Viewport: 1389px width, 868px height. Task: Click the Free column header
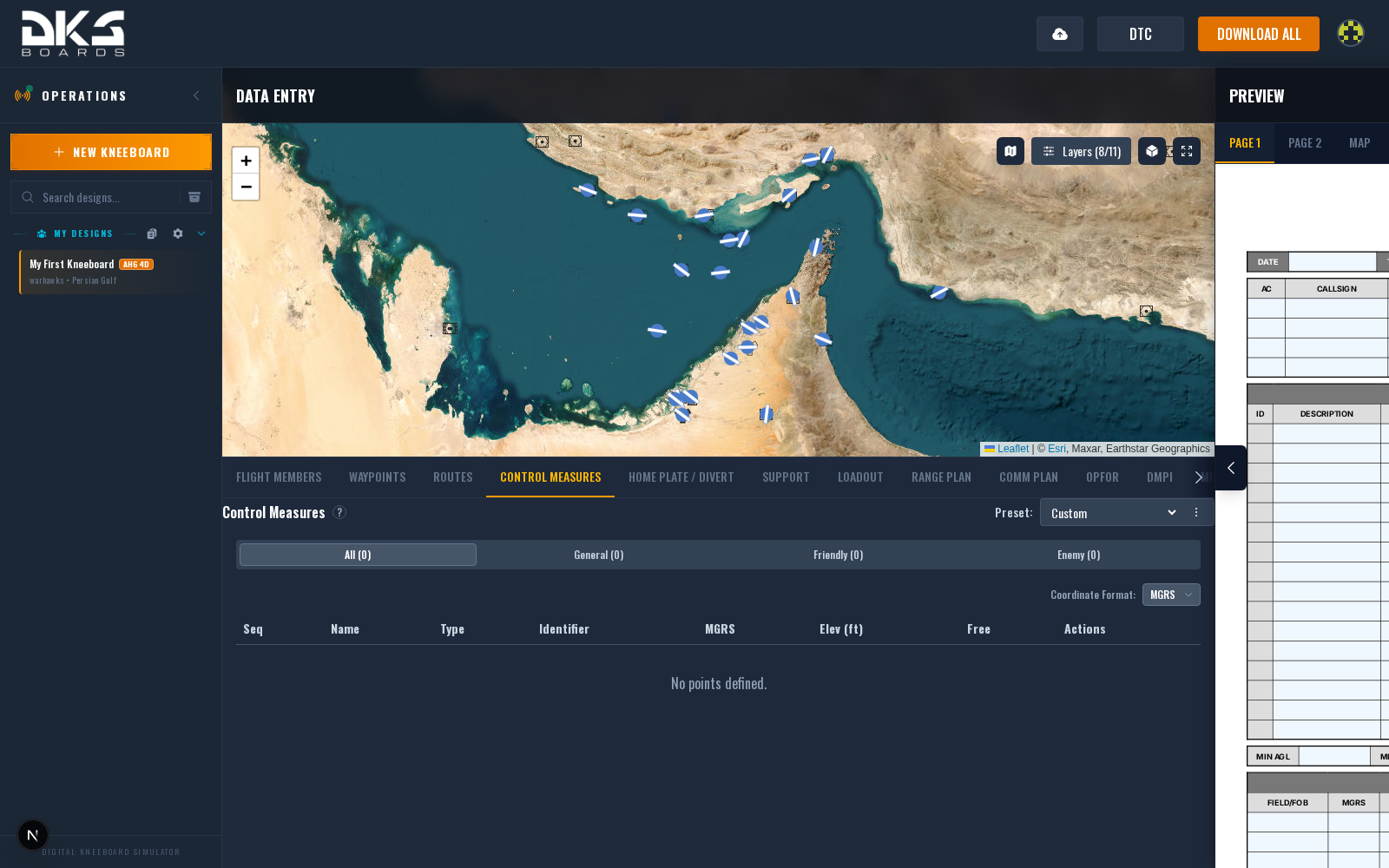tap(978, 629)
